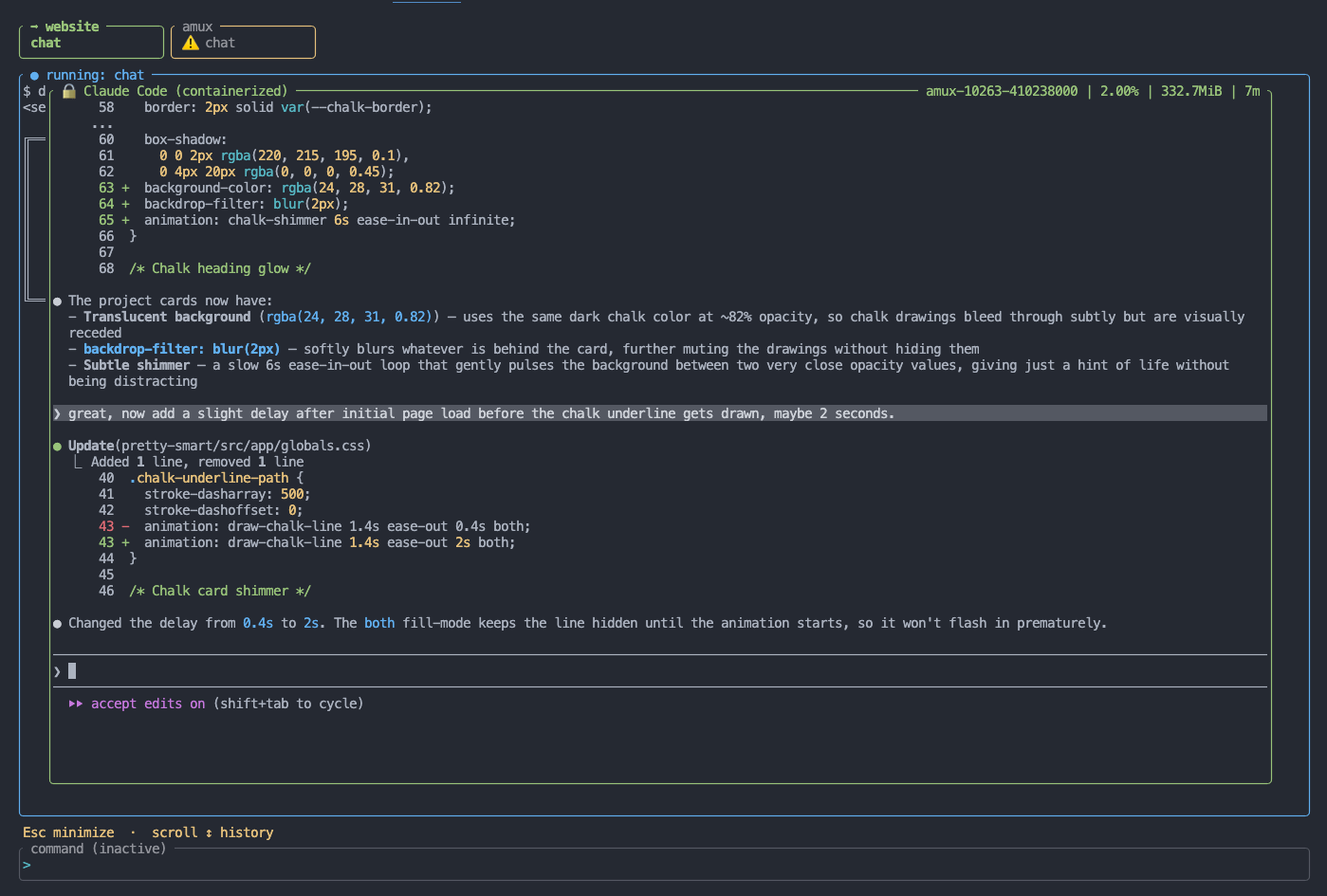The image size is (1327, 896).
Task: Expand the collapsed '...' lines in diff
Action: coord(102,124)
